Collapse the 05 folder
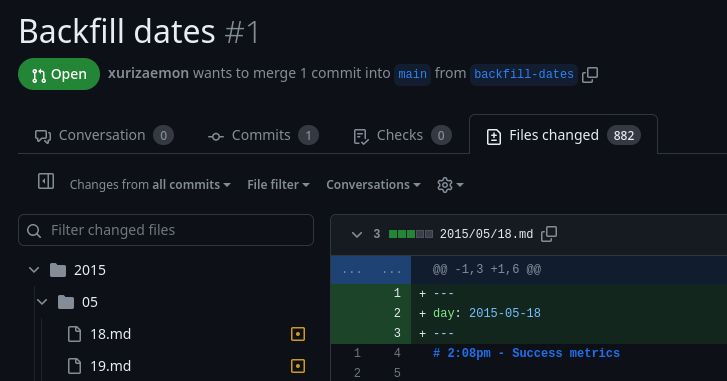This screenshot has width=727, height=381. tap(42, 302)
